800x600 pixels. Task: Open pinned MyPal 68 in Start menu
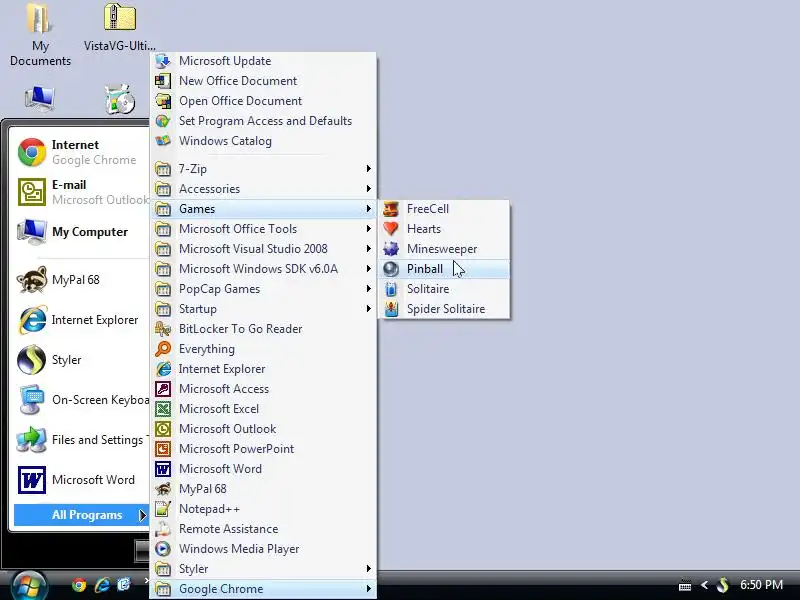tap(81, 280)
